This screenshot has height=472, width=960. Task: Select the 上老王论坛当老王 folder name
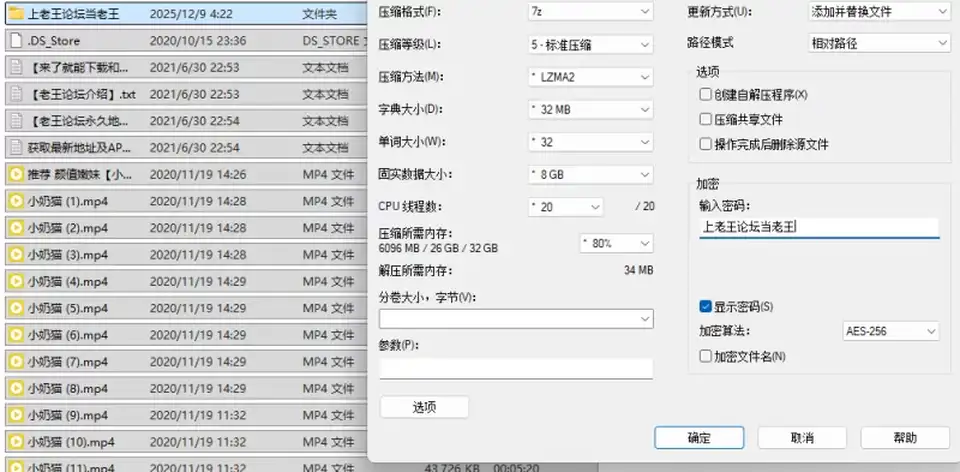[73, 14]
